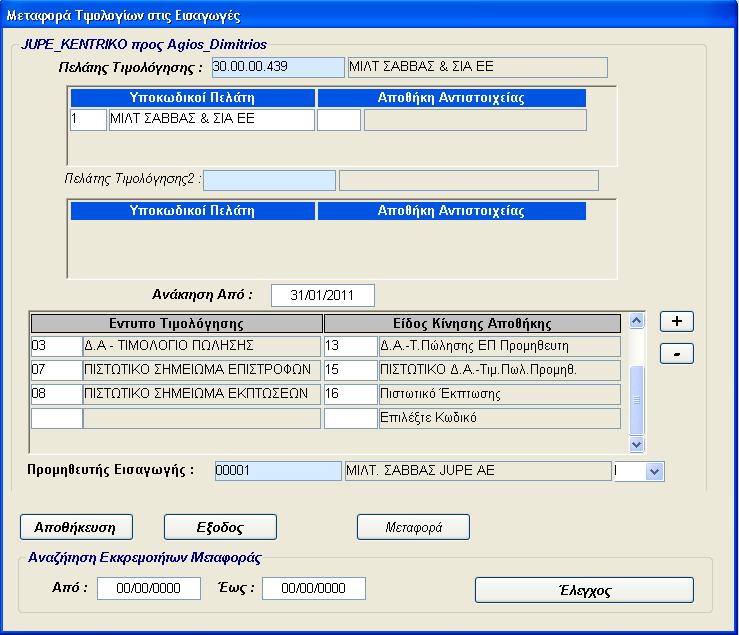Click invoice code cell 07
This screenshot has height=635, width=739.
click(57, 370)
